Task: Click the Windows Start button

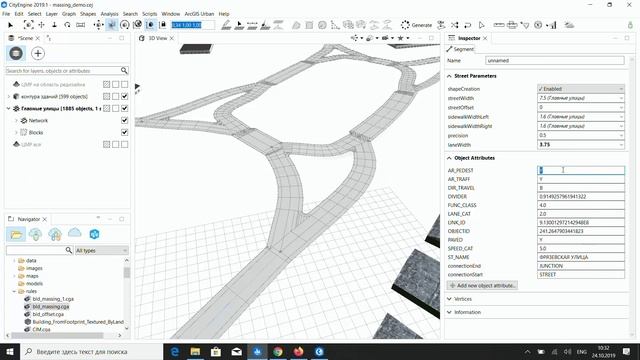Action: [9, 351]
